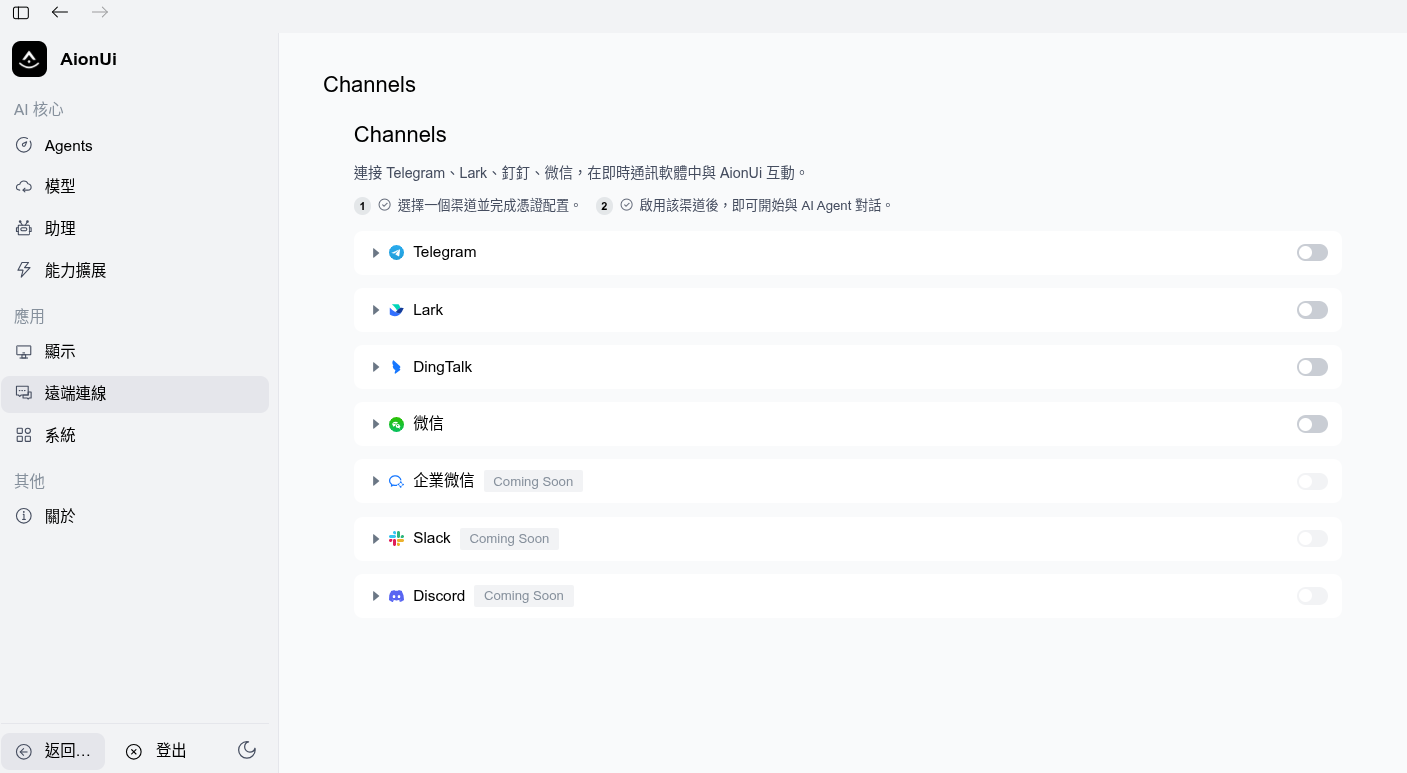
Task: Expand the Lark row triangle
Action: (x=376, y=310)
